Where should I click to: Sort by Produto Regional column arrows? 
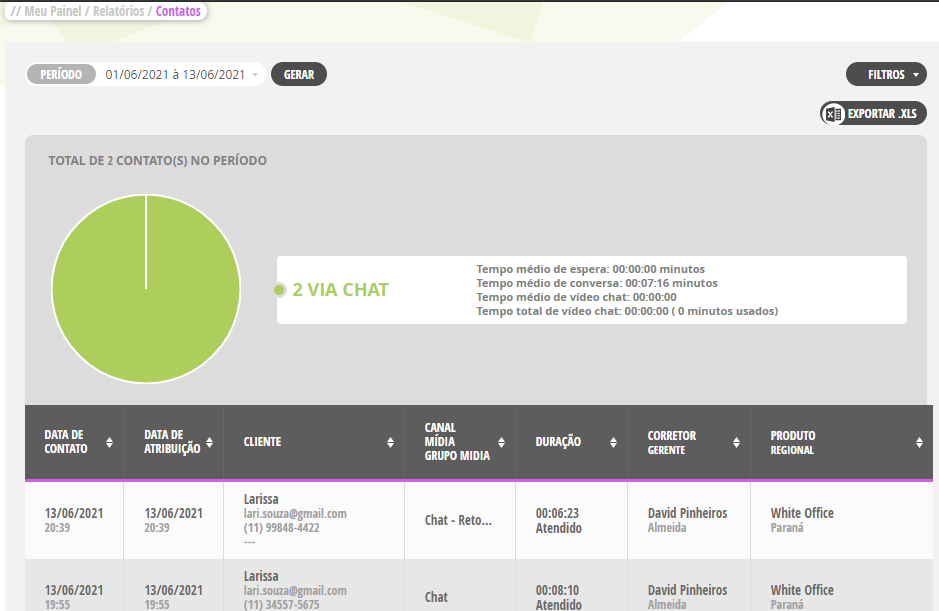tap(919, 442)
